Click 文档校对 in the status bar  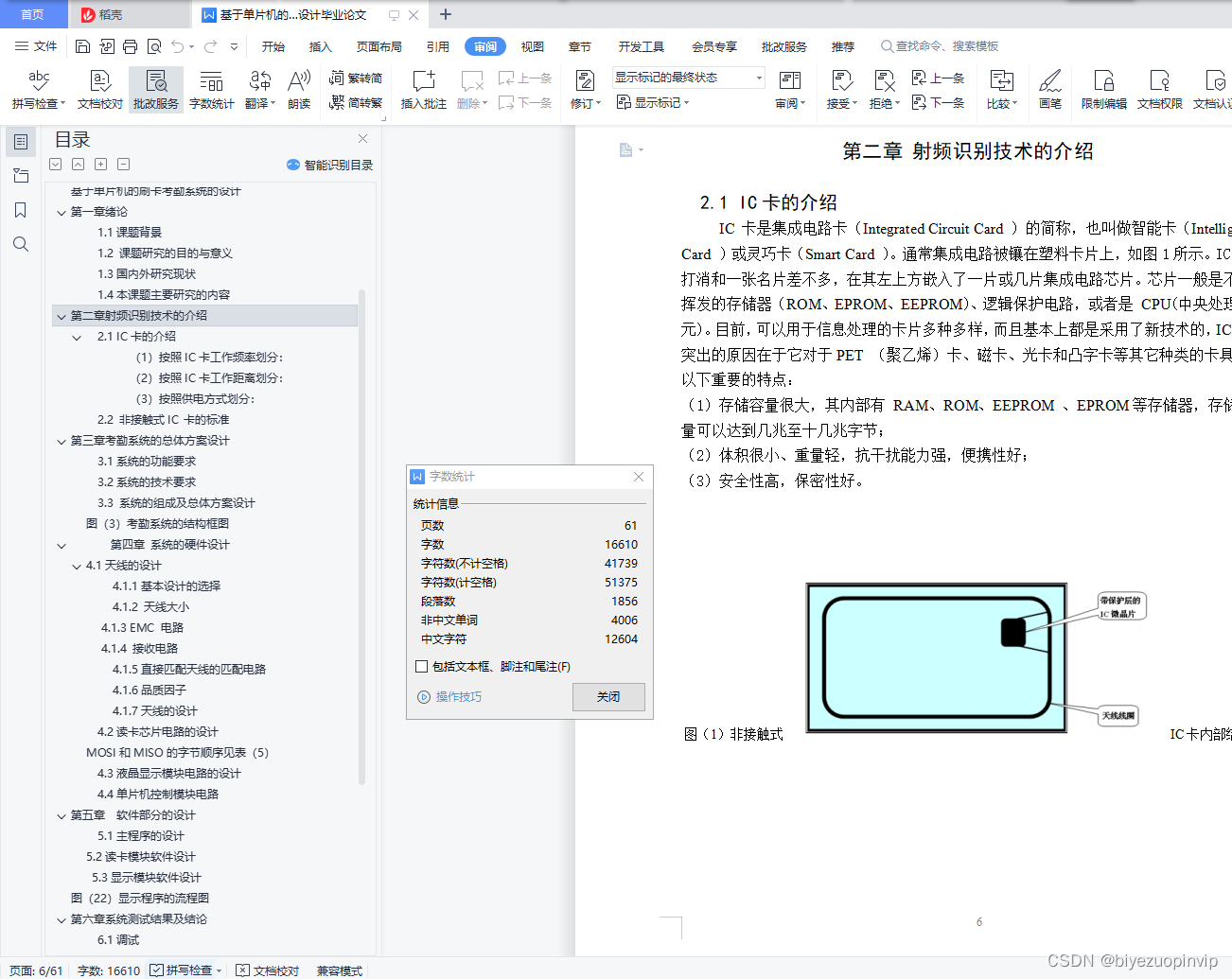click(x=268, y=970)
